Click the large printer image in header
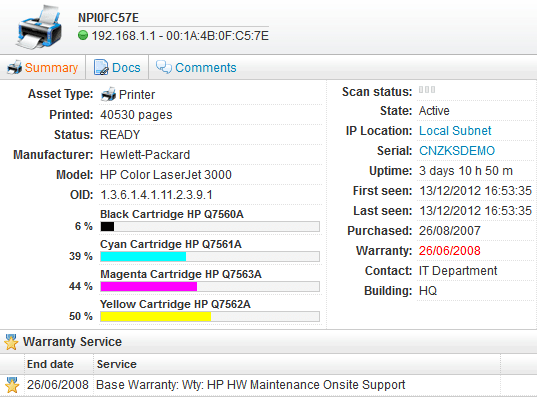Image resolution: width=537 pixels, height=397 pixels. 39,27
